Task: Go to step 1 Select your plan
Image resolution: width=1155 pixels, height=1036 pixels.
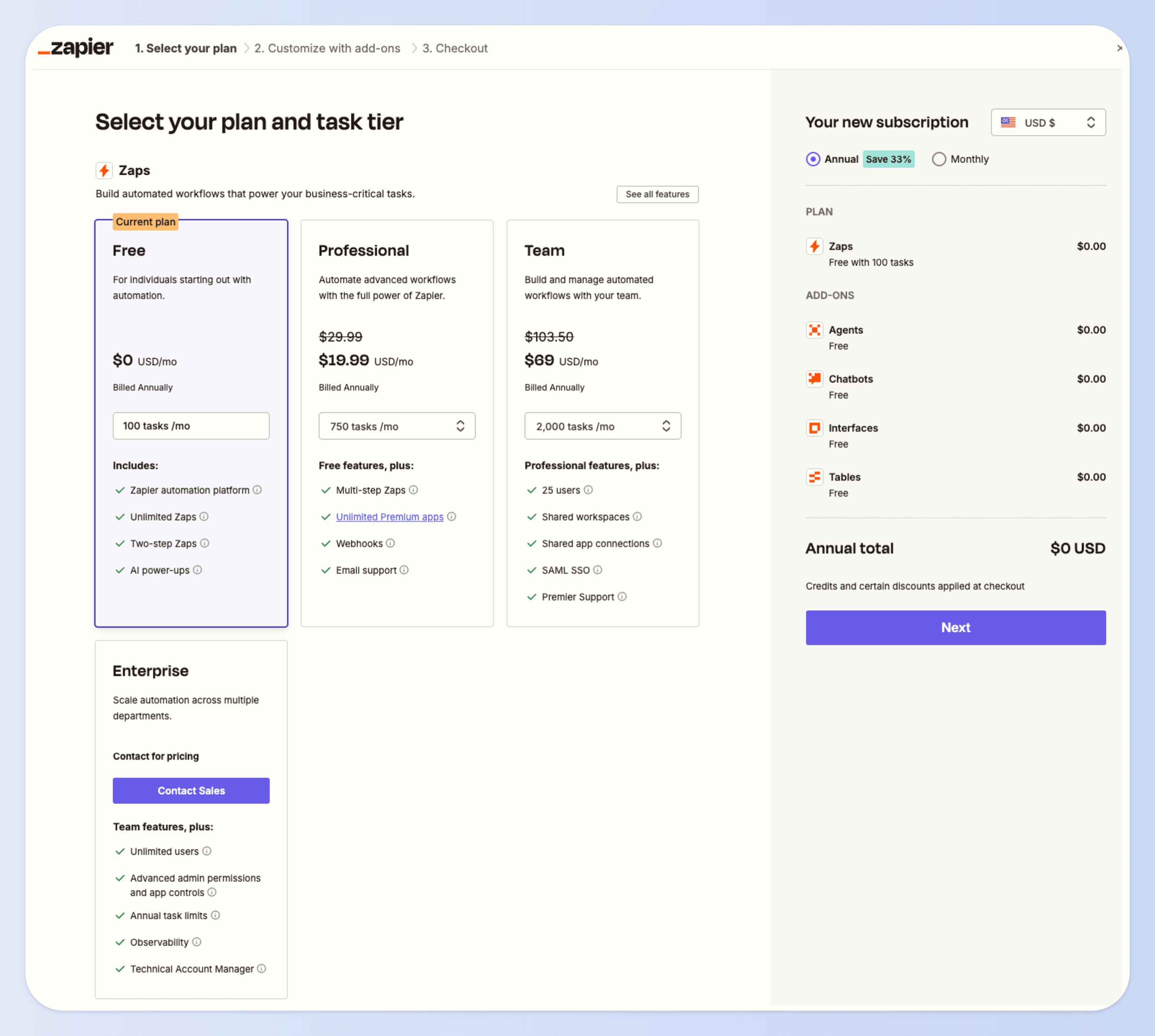Action: pos(186,48)
